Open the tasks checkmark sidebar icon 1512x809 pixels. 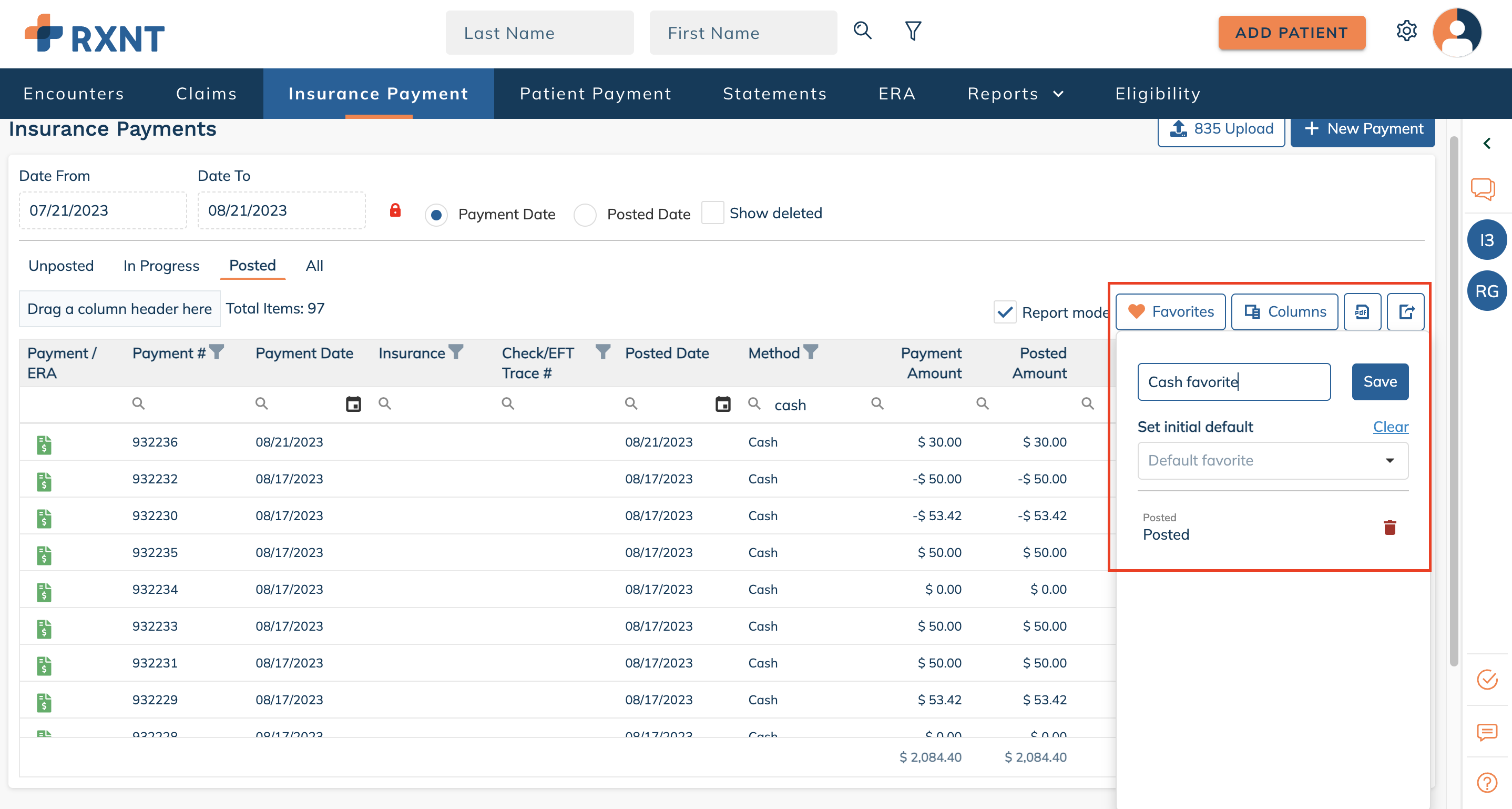pyautogui.click(x=1487, y=679)
